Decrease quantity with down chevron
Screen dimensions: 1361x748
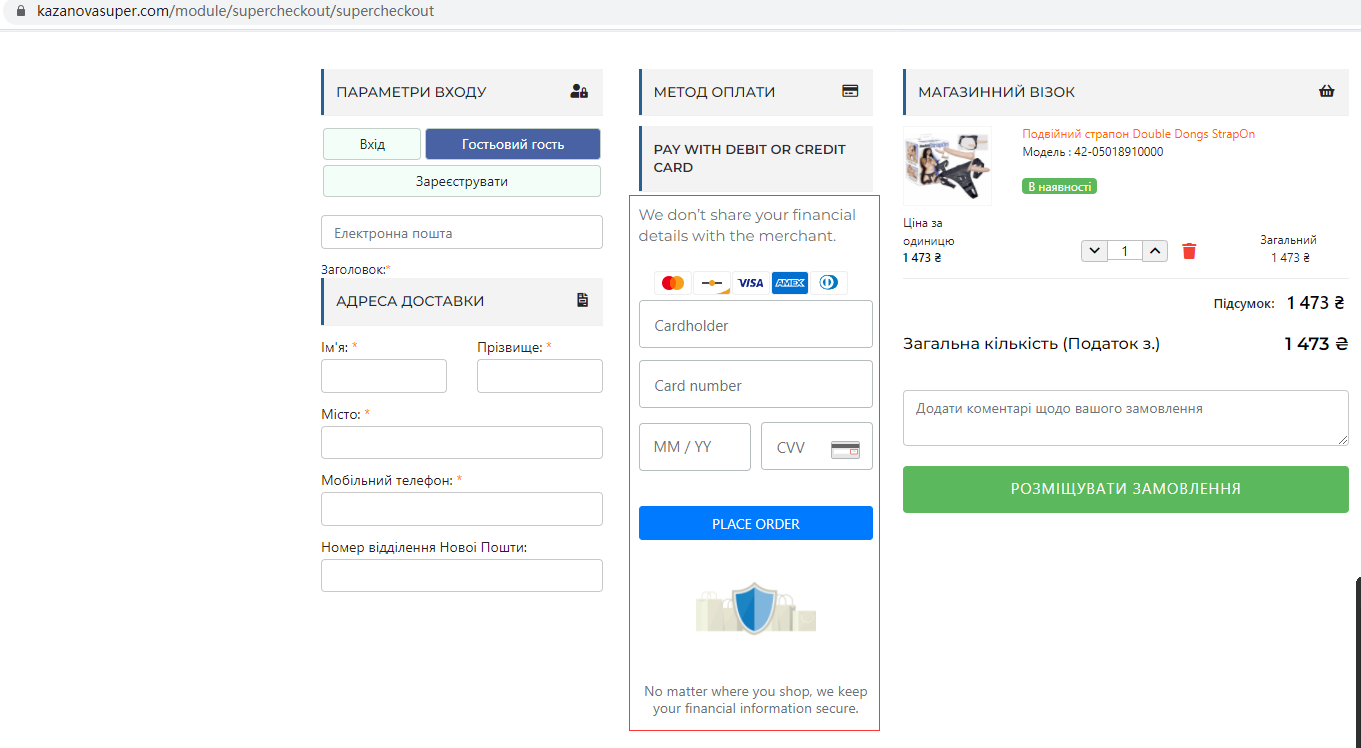[1094, 251]
